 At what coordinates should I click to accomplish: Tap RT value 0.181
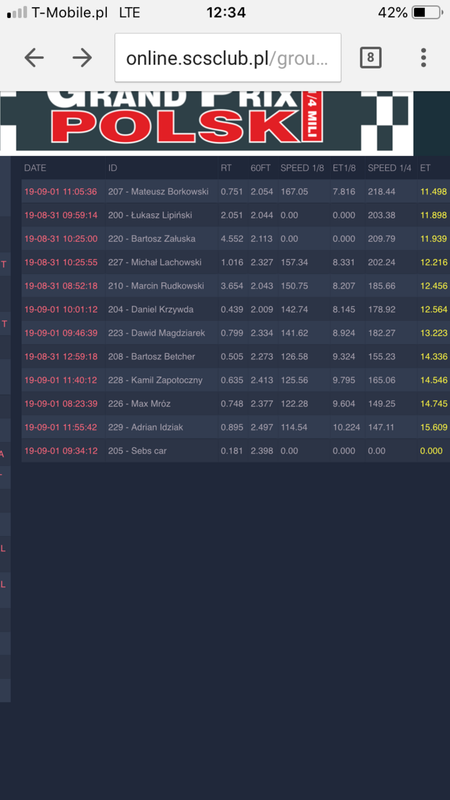232,451
